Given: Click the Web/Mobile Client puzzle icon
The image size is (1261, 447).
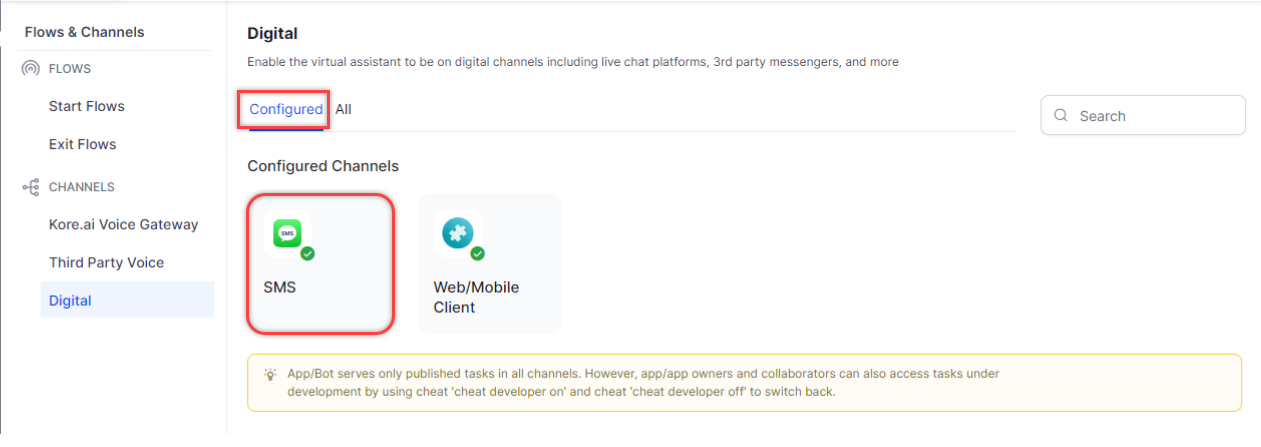Looking at the screenshot, I should point(458,234).
